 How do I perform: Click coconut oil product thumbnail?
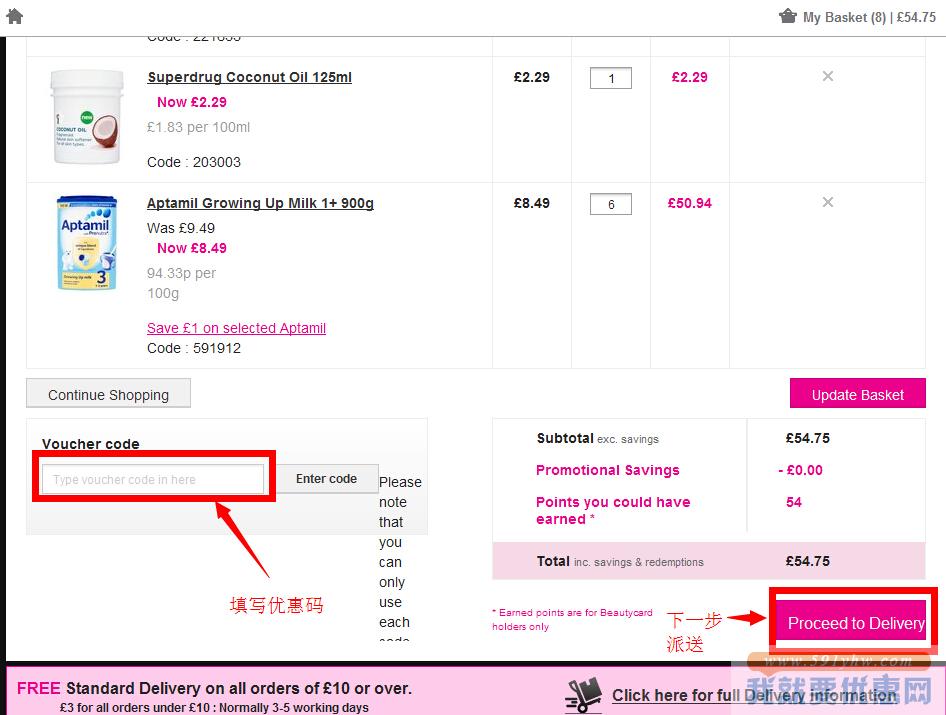pyautogui.click(x=87, y=116)
